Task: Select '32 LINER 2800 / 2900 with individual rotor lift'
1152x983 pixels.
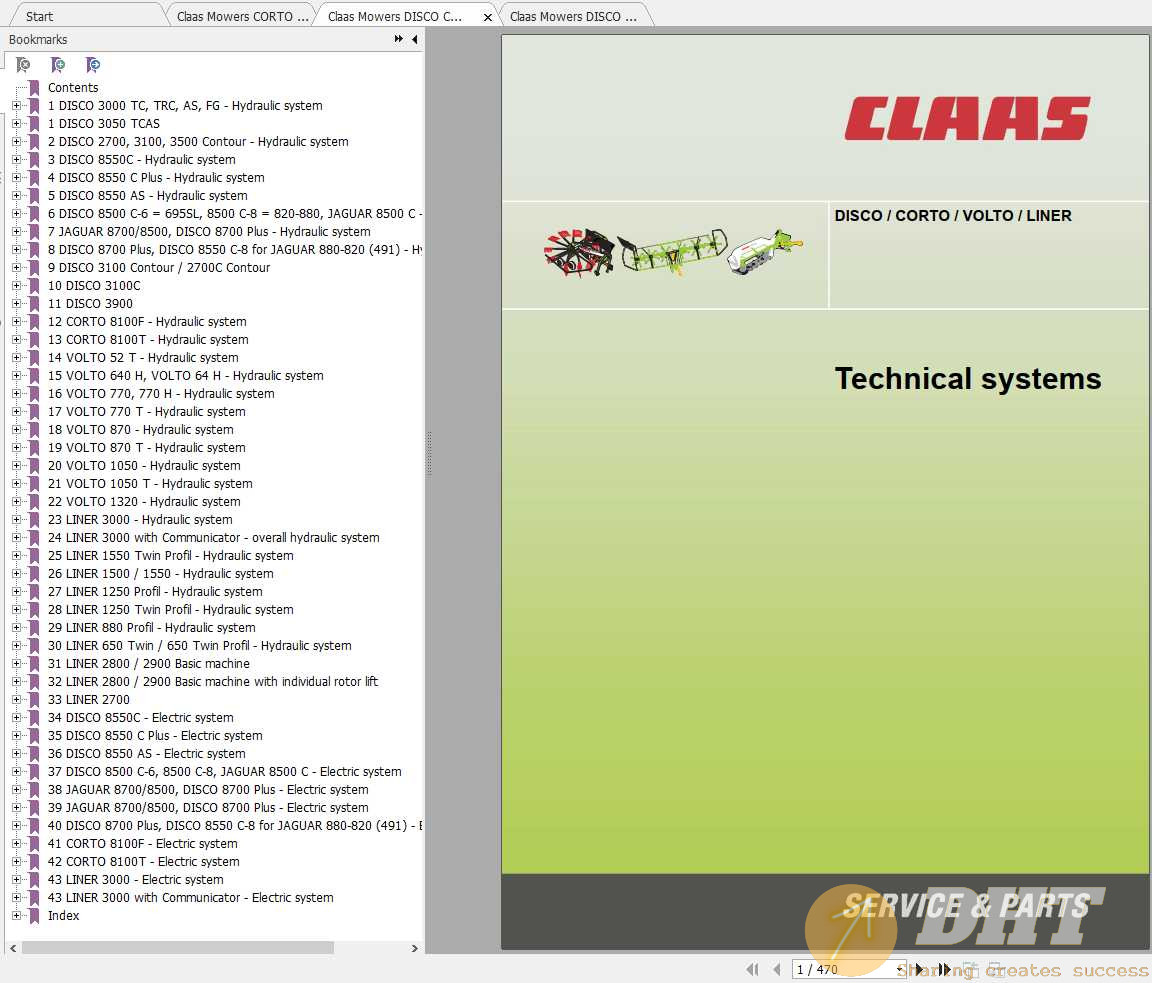Action: click(x=213, y=682)
